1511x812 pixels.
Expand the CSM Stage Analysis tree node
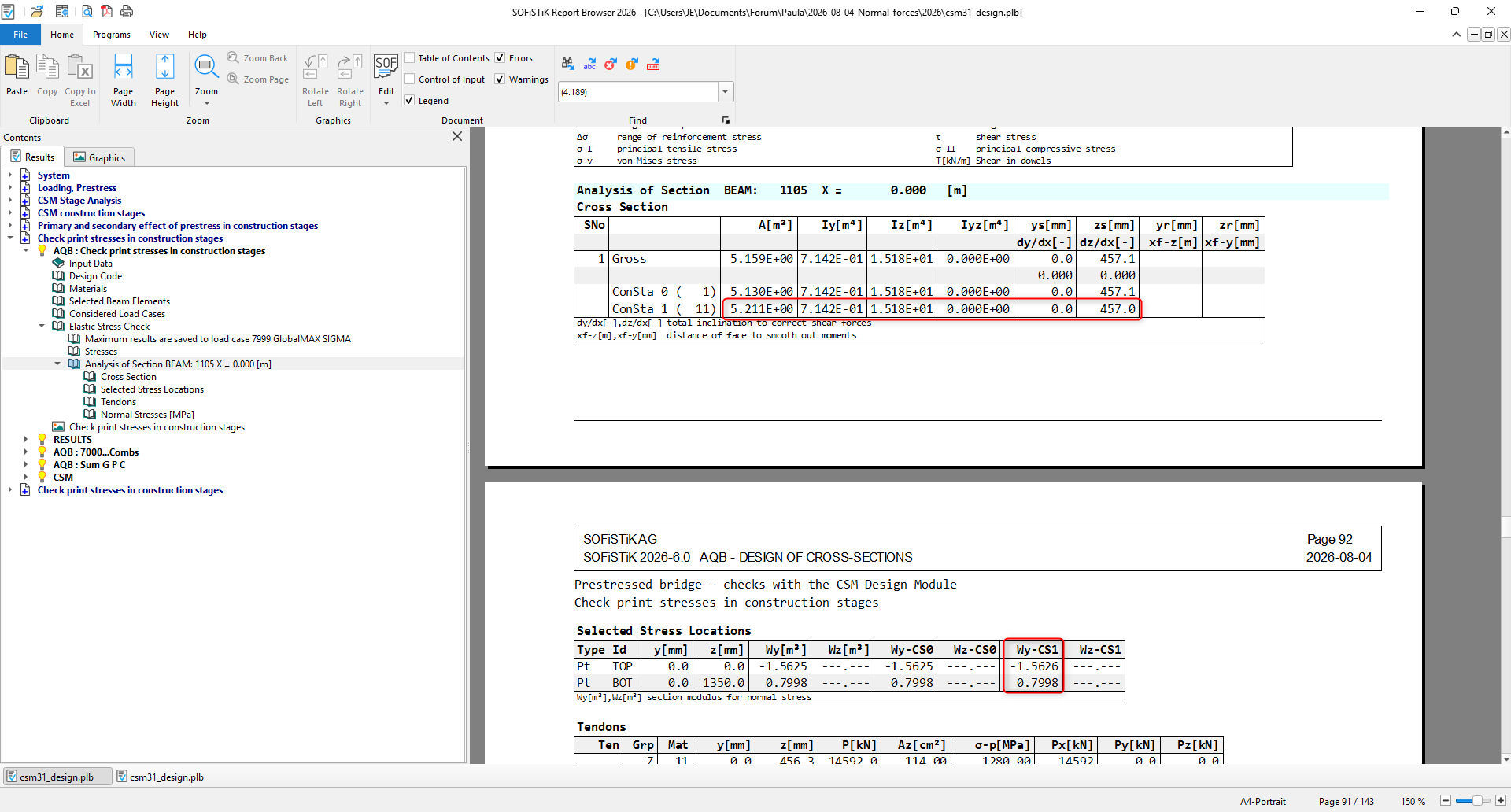[x=9, y=201]
